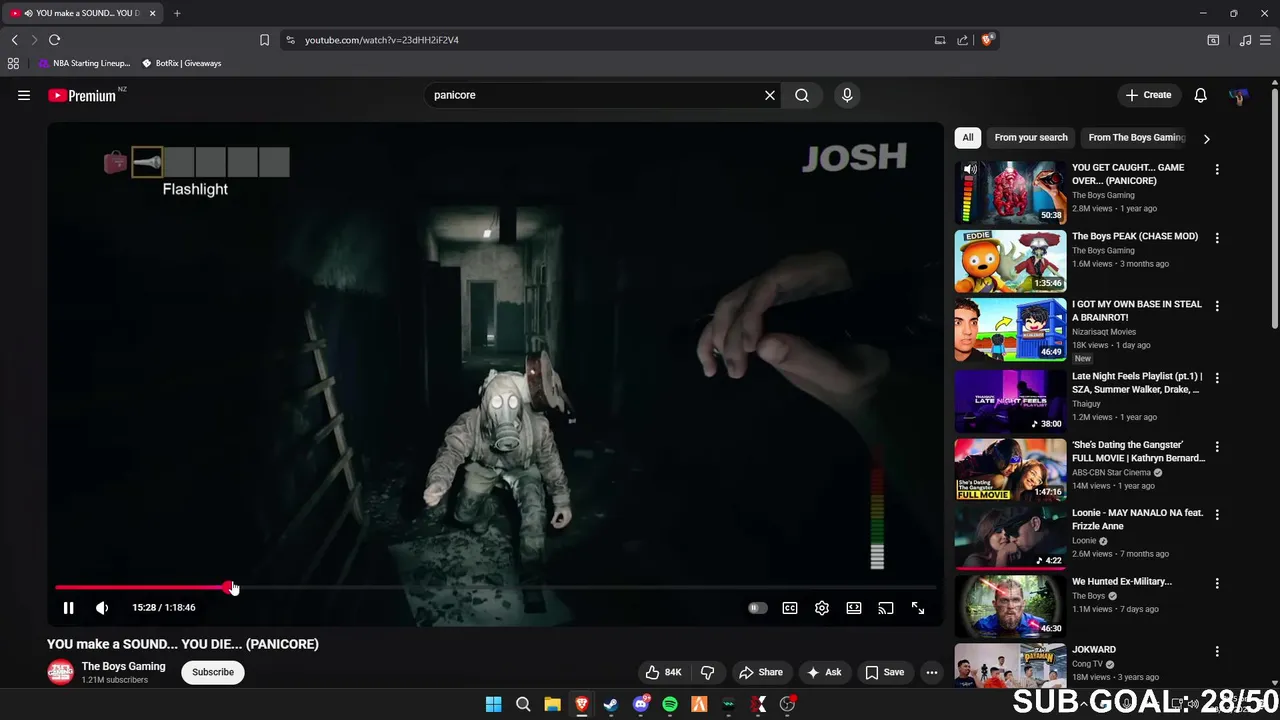Open Steam from the taskbar
1280x720 pixels.
pos(611,704)
